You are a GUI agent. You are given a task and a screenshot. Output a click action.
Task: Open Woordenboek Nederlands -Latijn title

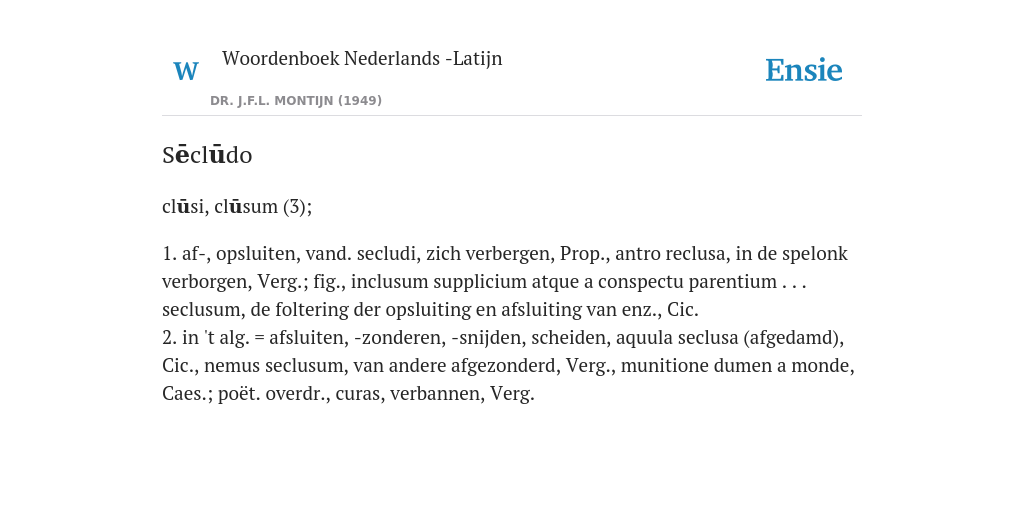[x=362, y=58]
